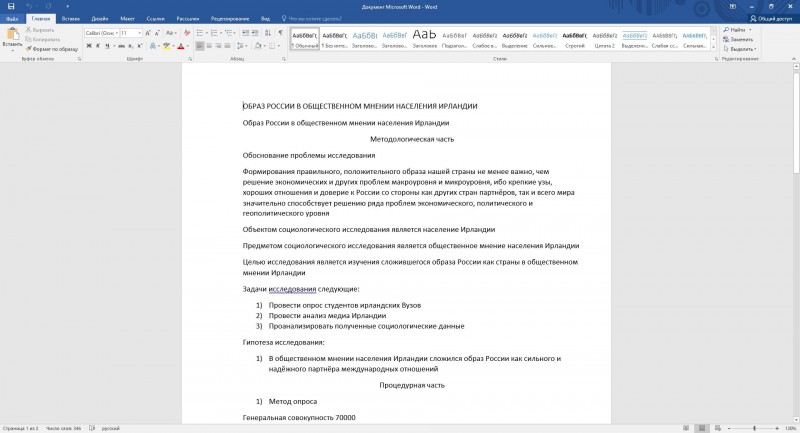
Task: Increase font size with the grow-font icon
Action: (x=148, y=33)
